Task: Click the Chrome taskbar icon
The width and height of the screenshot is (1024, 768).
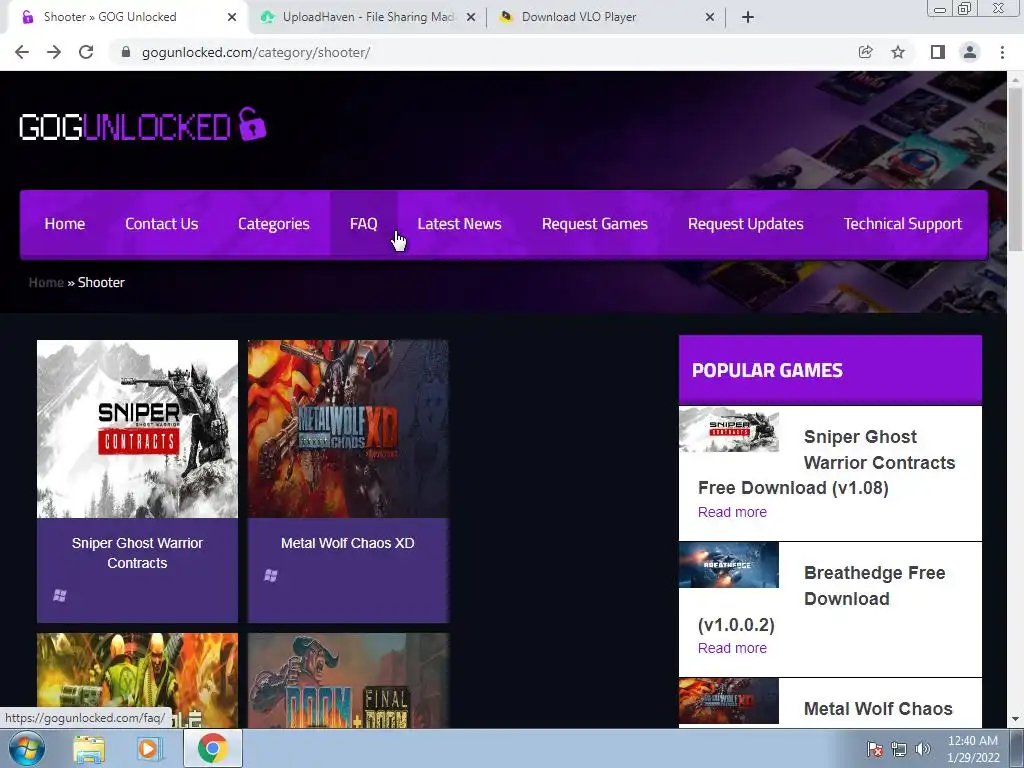Action: tap(212, 749)
